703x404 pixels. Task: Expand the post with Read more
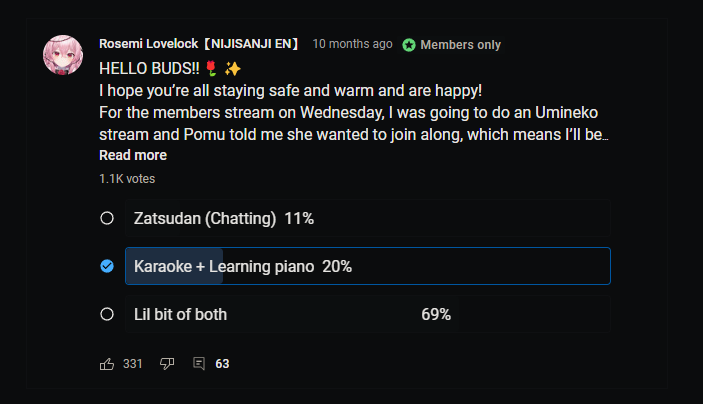coord(133,155)
